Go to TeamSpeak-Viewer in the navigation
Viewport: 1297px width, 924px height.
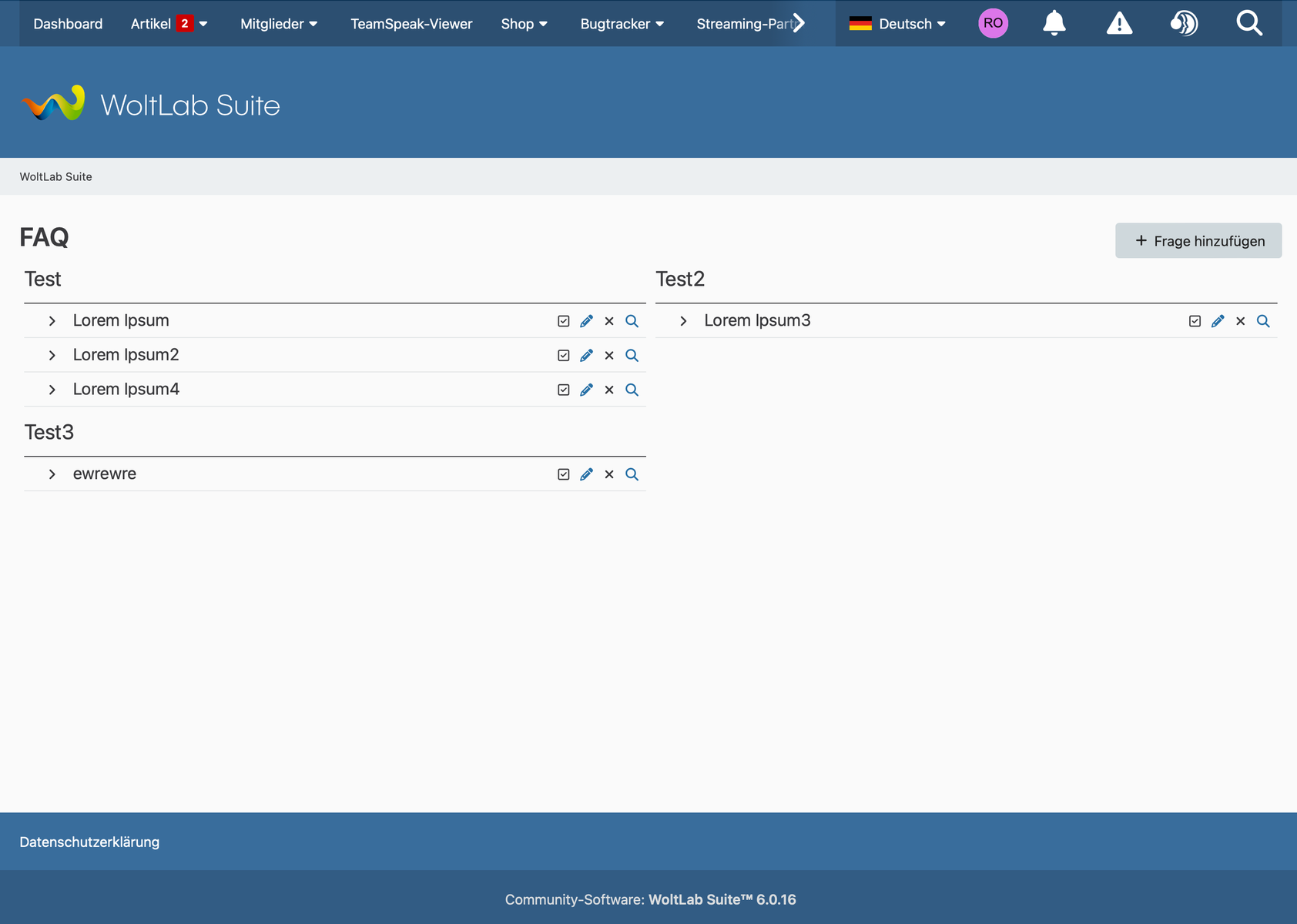click(411, 24)
